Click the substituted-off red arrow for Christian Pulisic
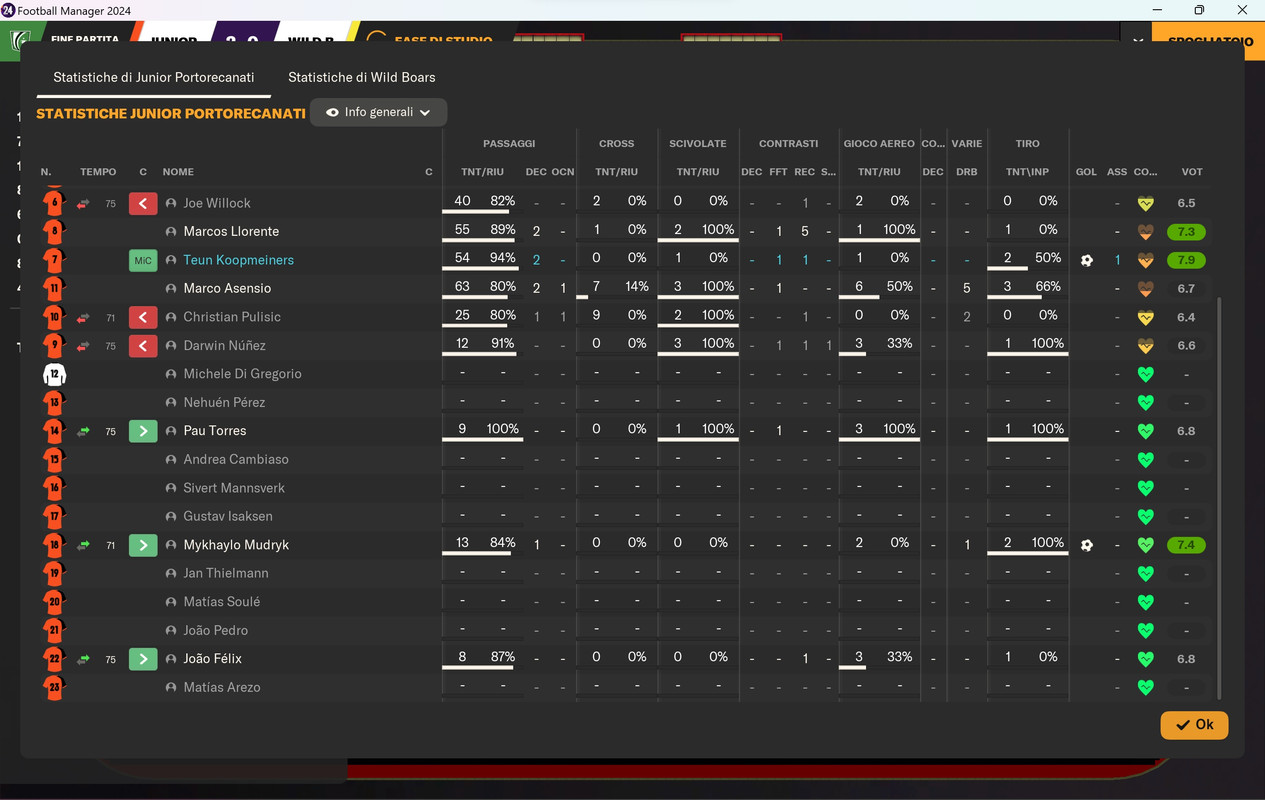1265x800 pixels. 143,317
